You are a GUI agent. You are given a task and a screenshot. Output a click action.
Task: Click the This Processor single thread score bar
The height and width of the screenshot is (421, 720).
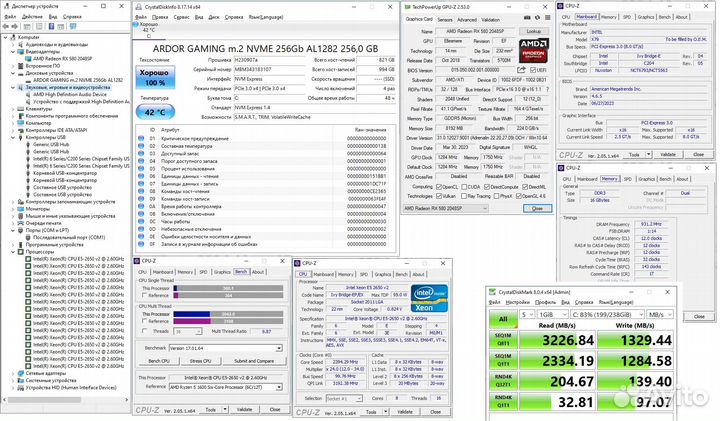[x=228, y=288]
